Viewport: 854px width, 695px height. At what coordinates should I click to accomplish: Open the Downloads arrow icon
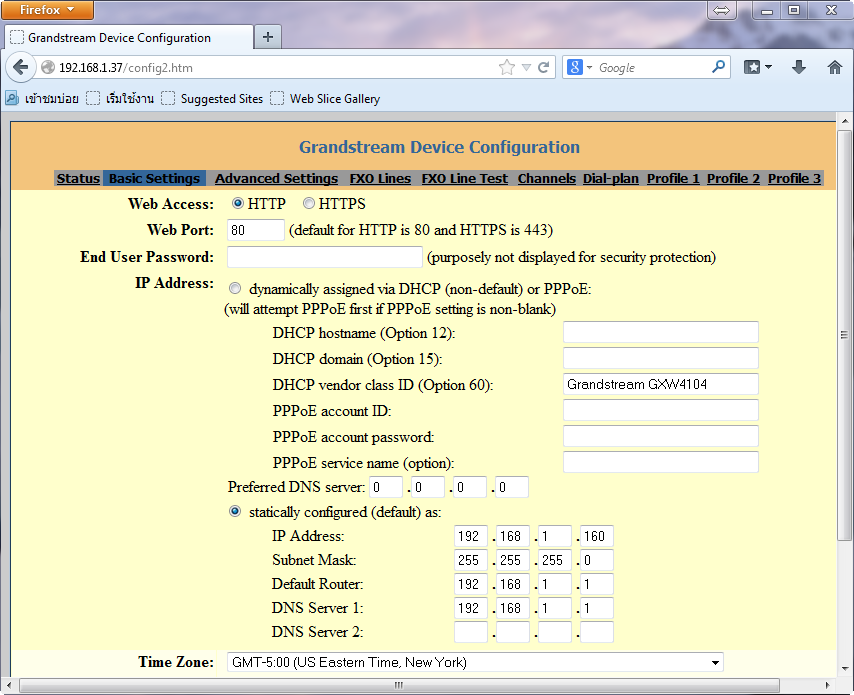(x=799, y=67)
